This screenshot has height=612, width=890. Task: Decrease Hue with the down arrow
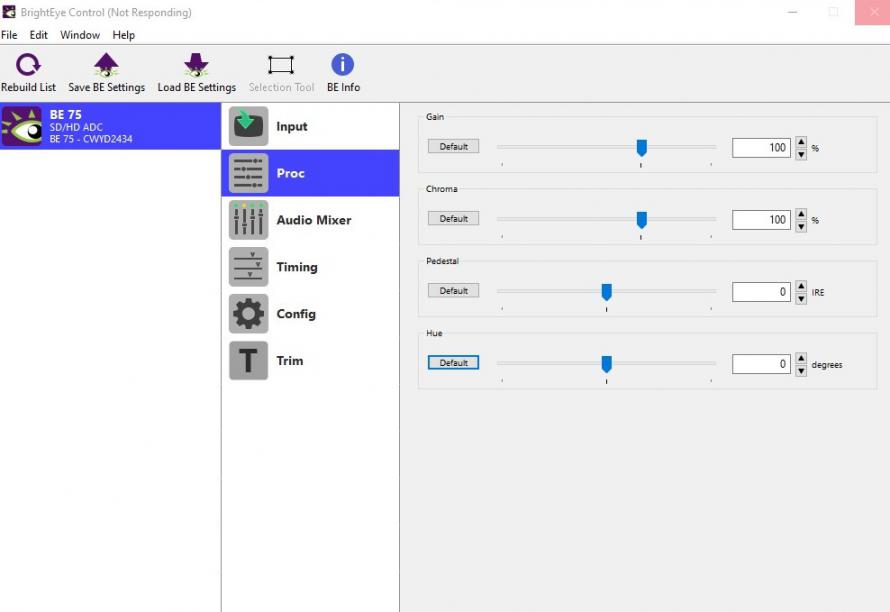[x=801, y=371]
